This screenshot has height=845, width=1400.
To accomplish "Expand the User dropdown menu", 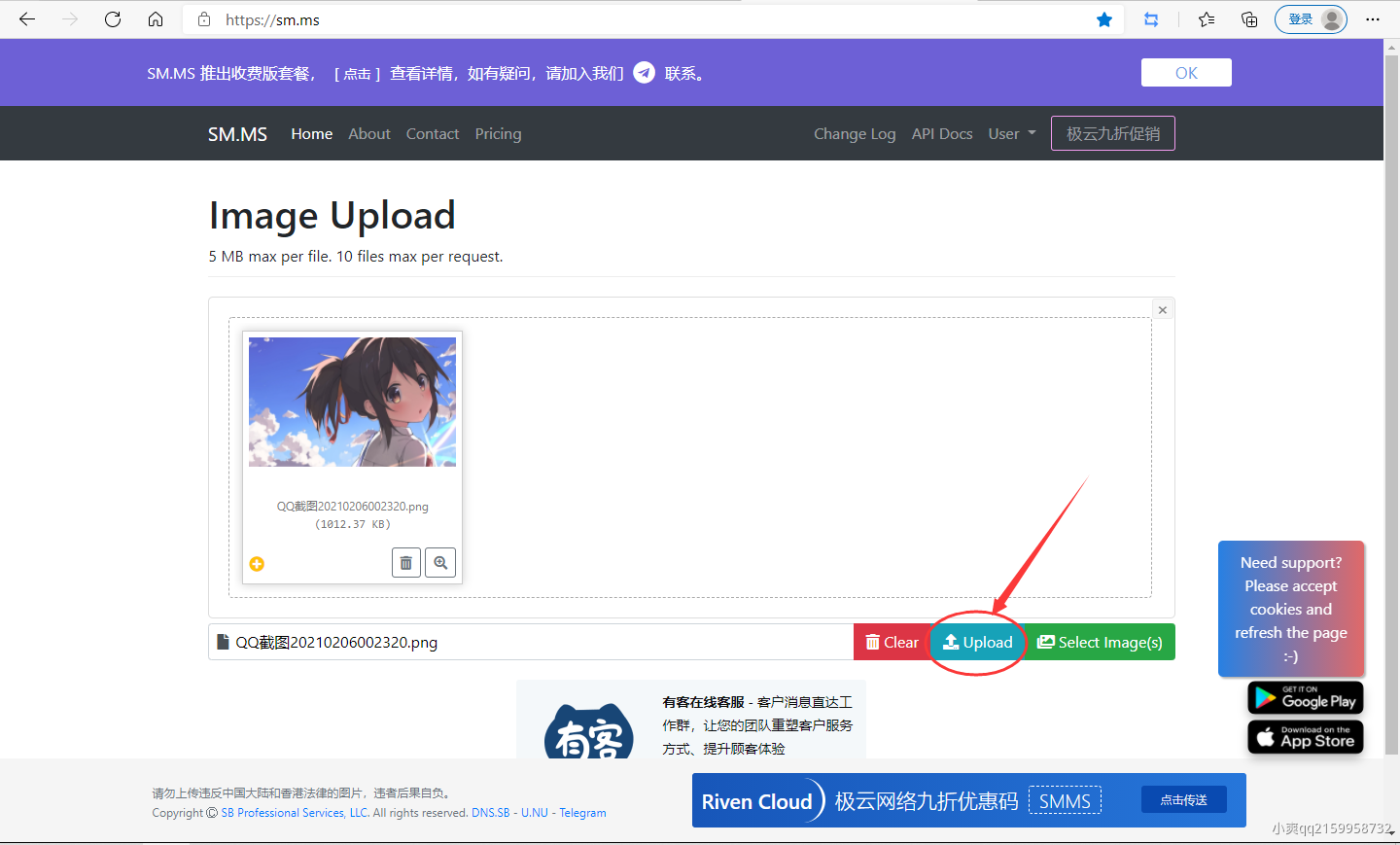I will [1012, 134].
